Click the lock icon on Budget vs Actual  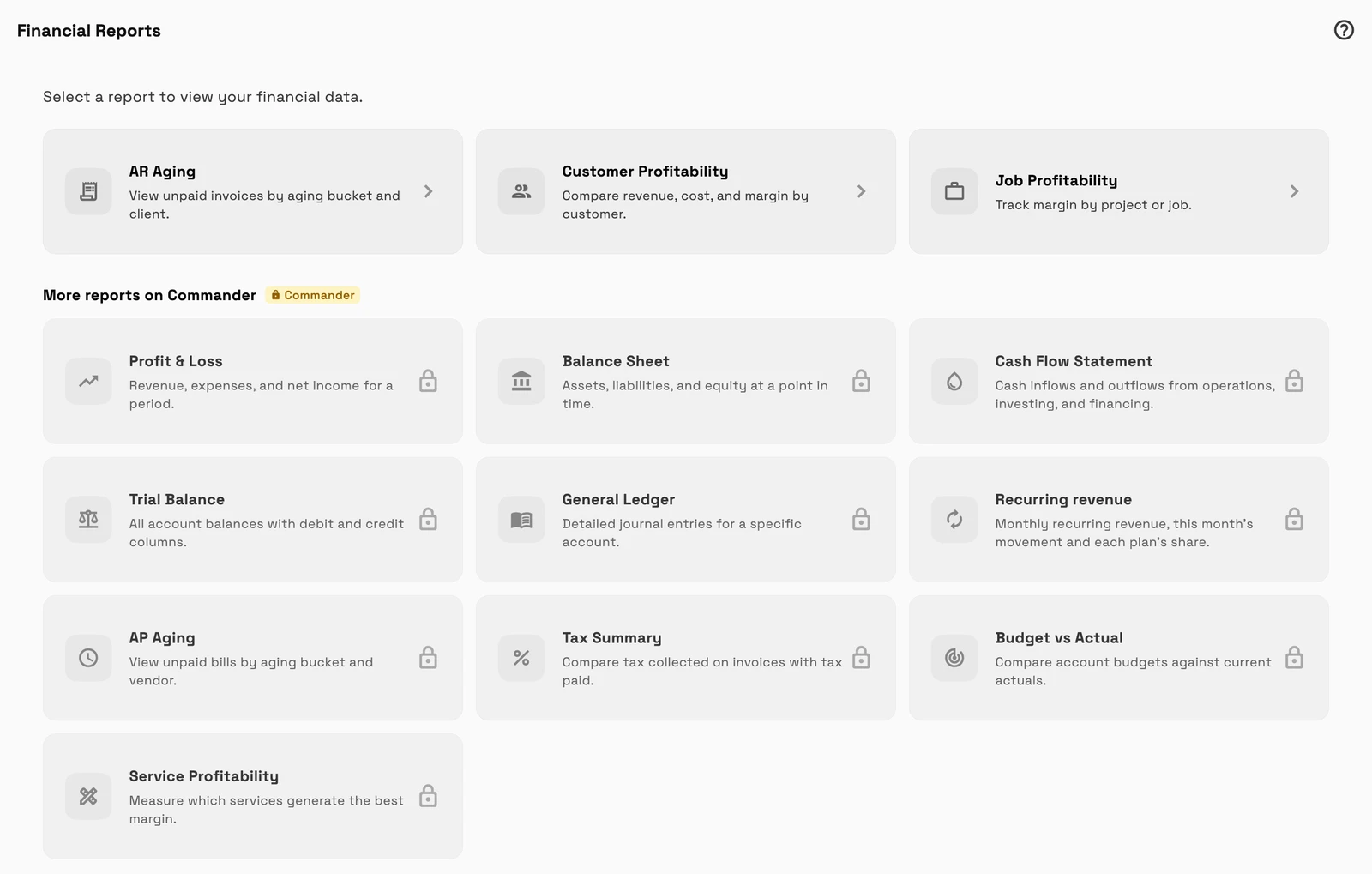pyautogui.click(x=1294, y=658)
